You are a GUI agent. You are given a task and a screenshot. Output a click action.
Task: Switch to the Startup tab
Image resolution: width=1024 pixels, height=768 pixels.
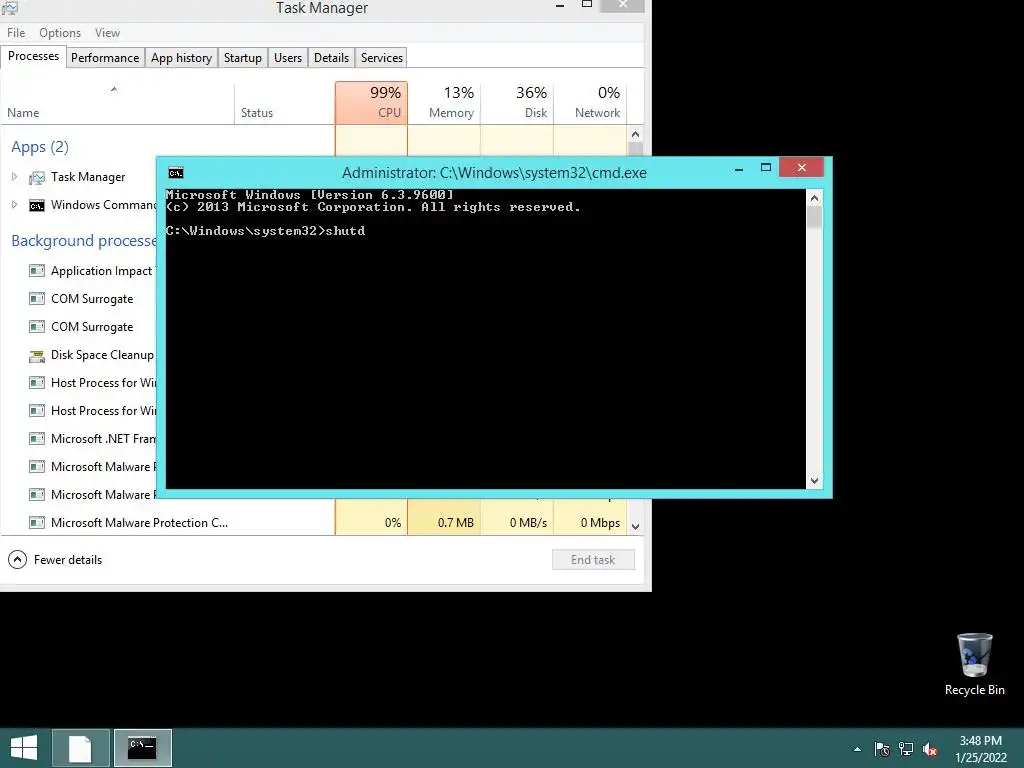click(242, 57)
